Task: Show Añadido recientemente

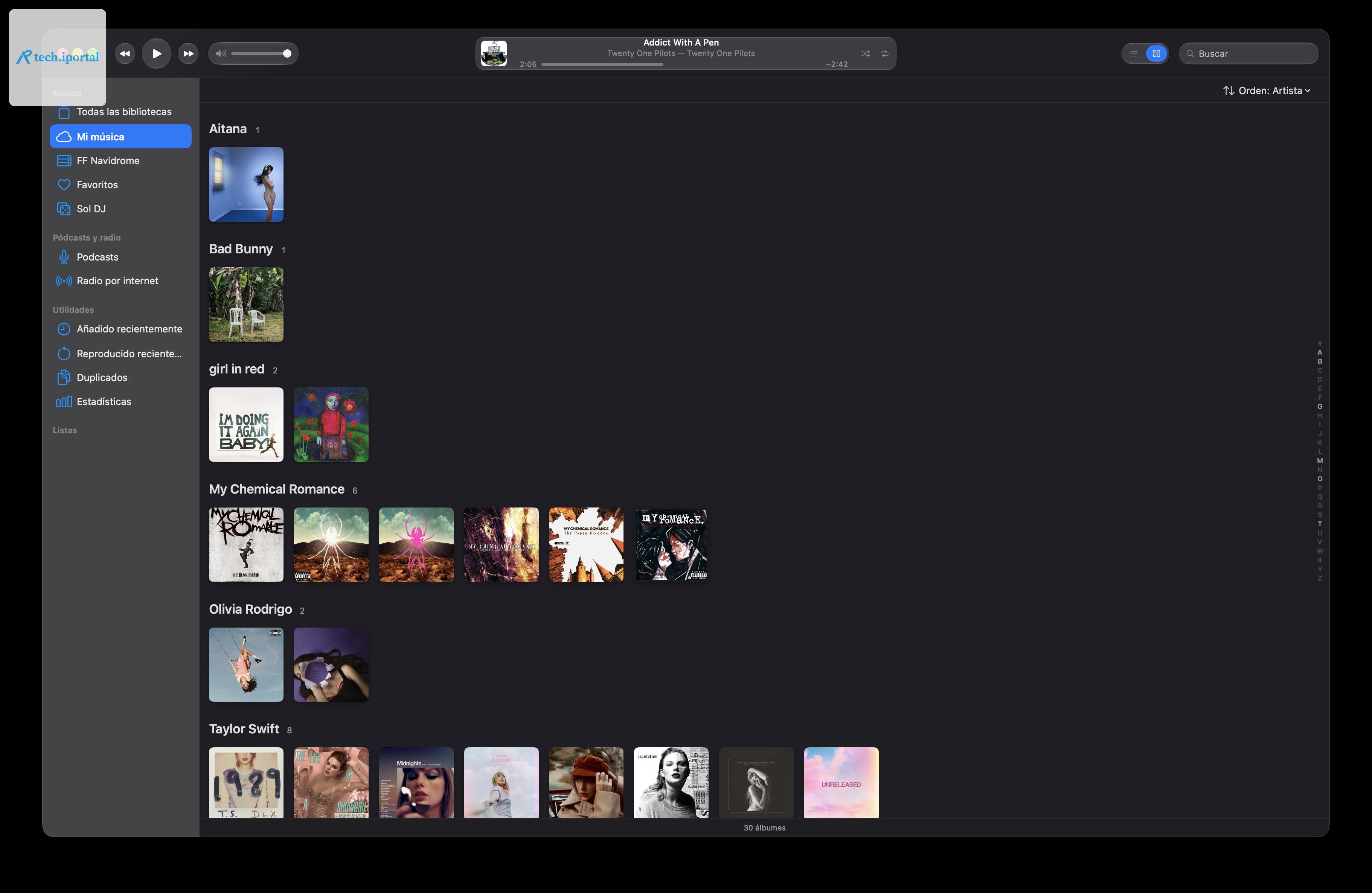Action: (x=120, y=329)
